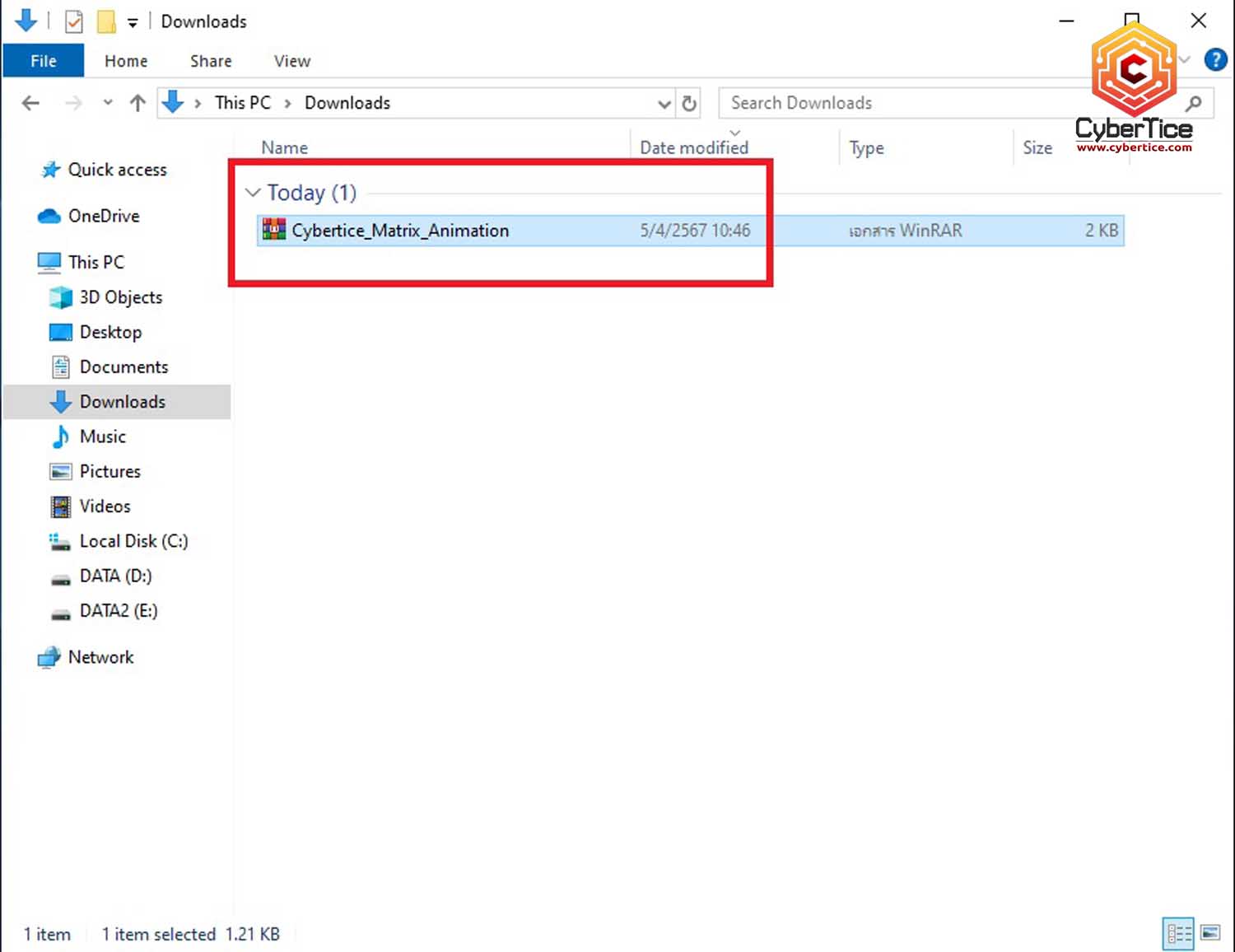Open the address bar history dropdown
Screen dimensions: 1235x952
coord(664,104)
